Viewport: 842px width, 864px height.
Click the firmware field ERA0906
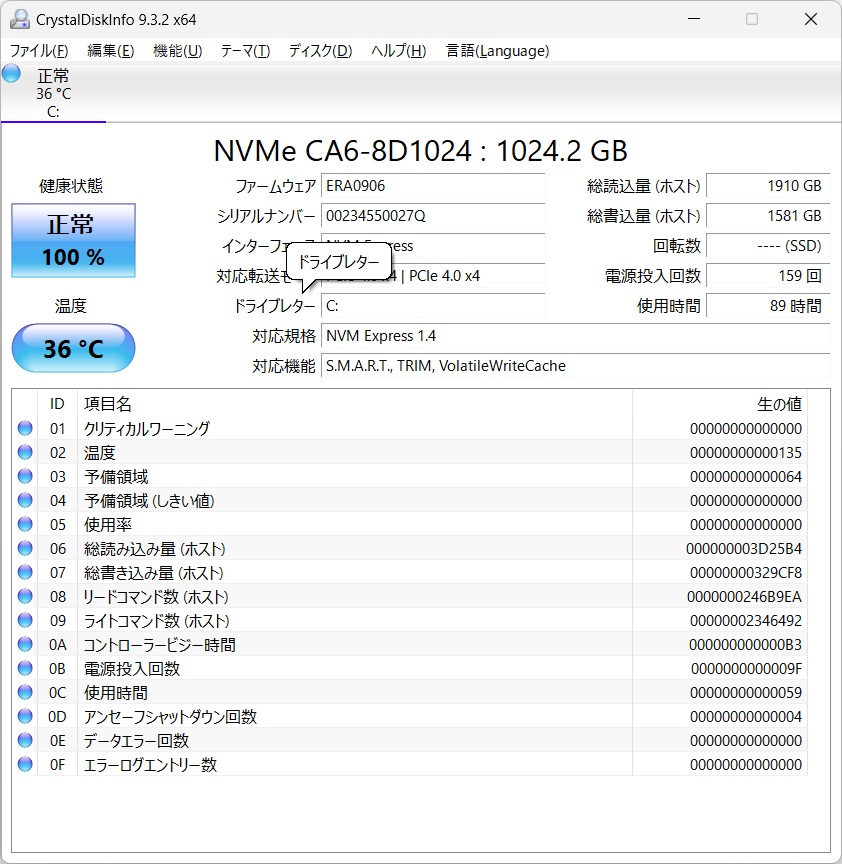click(433, 186)
